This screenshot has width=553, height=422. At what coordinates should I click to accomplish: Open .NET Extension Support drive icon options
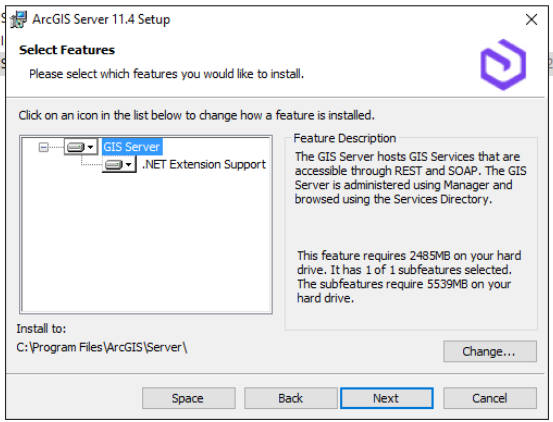point(119,164)
